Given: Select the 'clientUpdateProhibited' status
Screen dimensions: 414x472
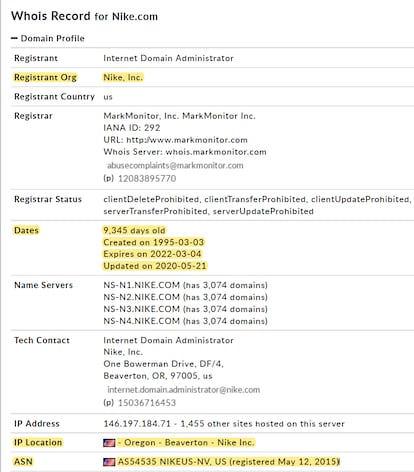Looking at the screenshot, I should 360,199.
